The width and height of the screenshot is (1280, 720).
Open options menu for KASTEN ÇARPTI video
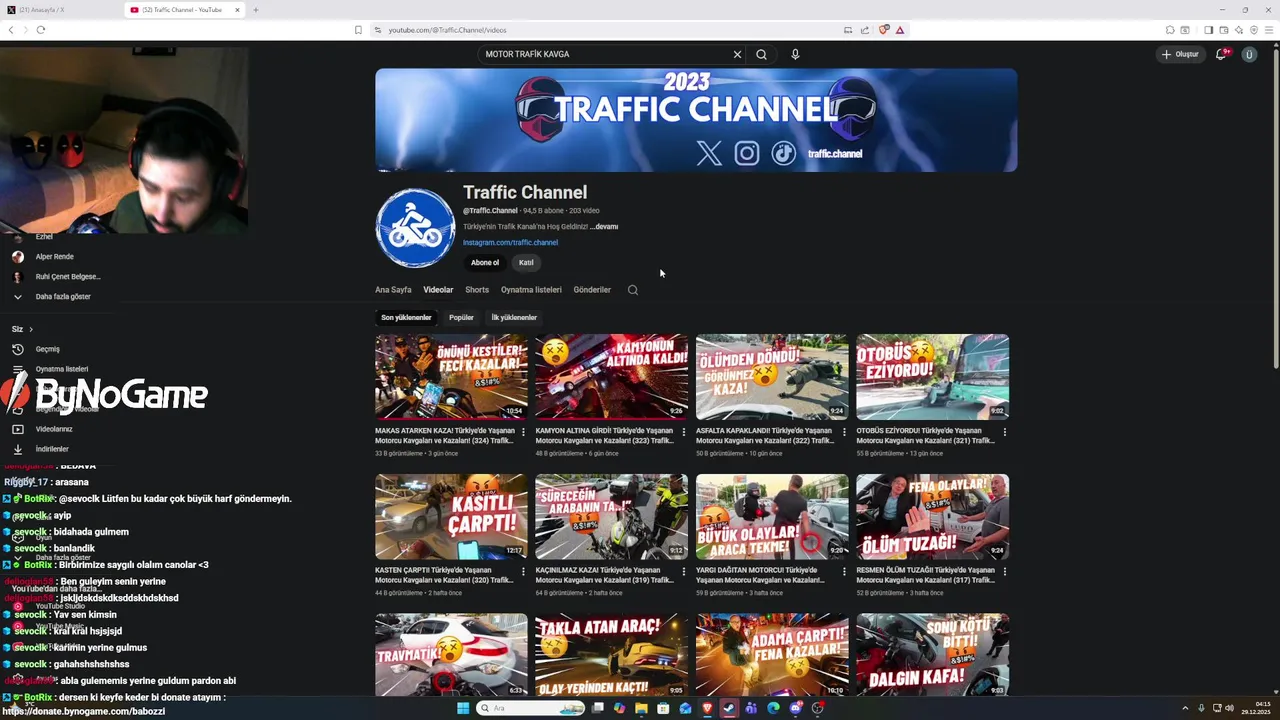(523, 572)
